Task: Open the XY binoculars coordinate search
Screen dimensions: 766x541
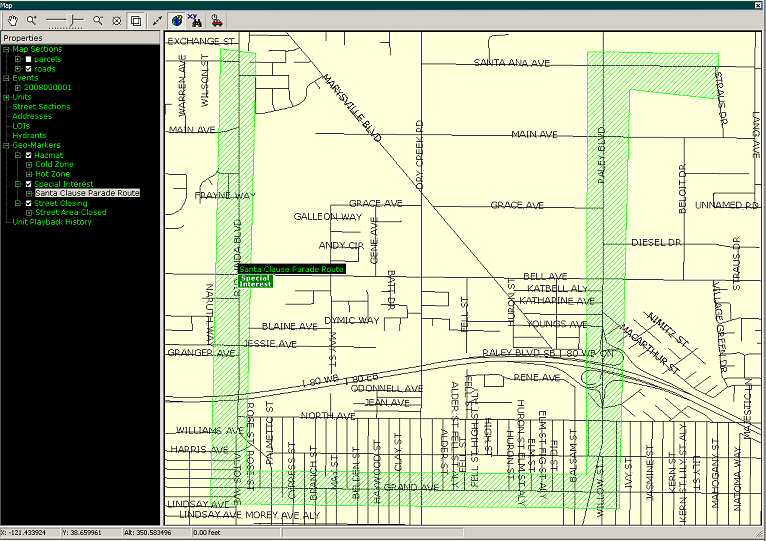Action: click(x=196, y=19)
